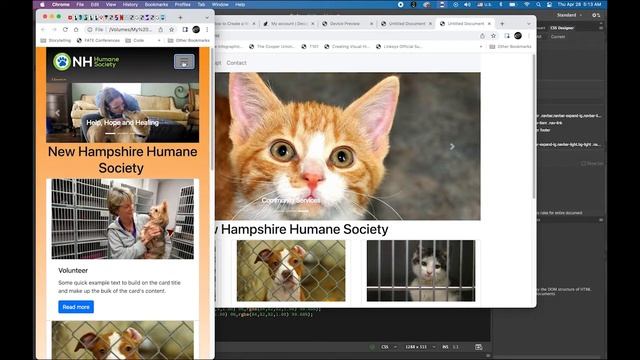Image resolution: width=640 pixels, height=360 pixels.
Task: Open the Chrome menu in menu bar
Action: pos(61,4)
